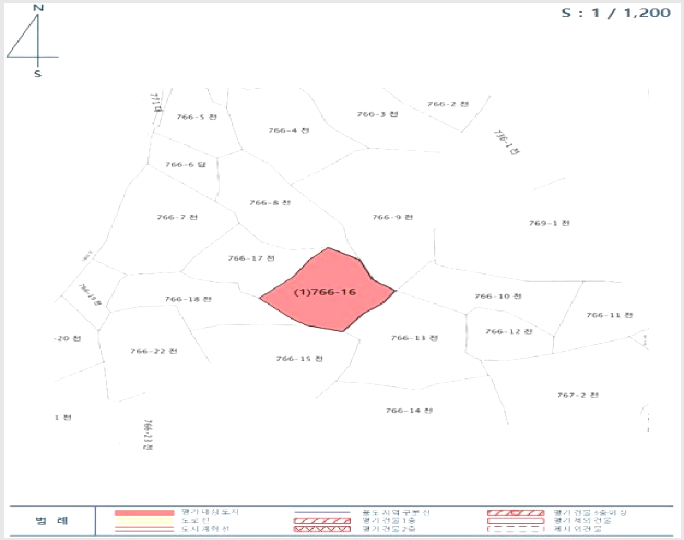
Task: Select parcel label 766-4 전
Action: (x=289, y=130)
